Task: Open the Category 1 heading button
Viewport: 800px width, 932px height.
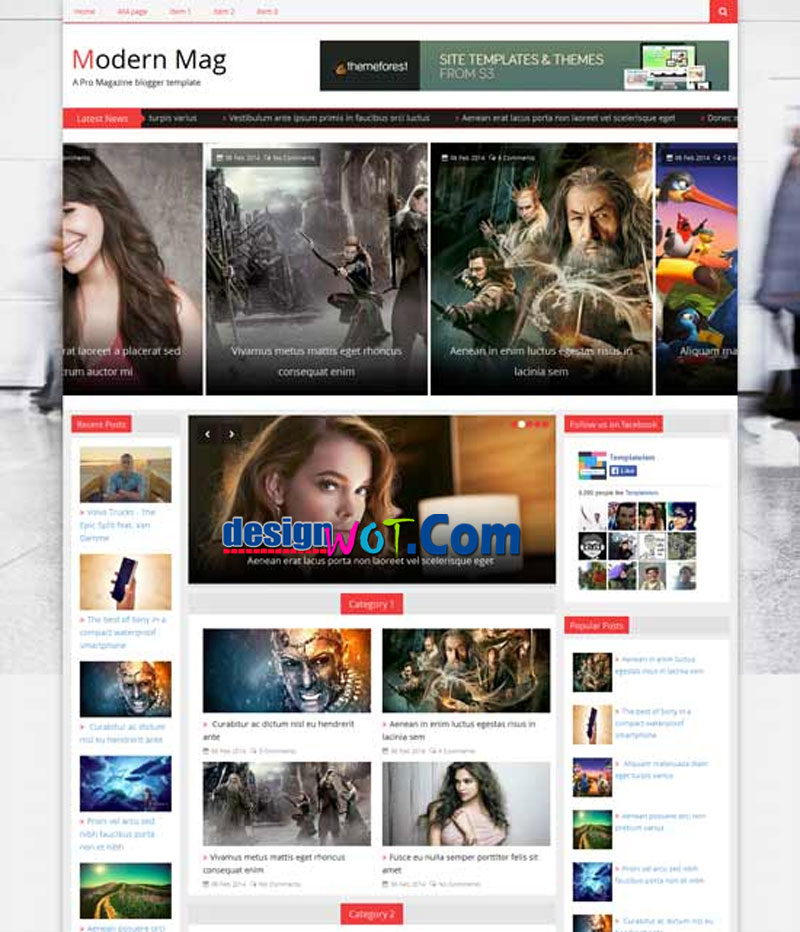Action: 371,604
